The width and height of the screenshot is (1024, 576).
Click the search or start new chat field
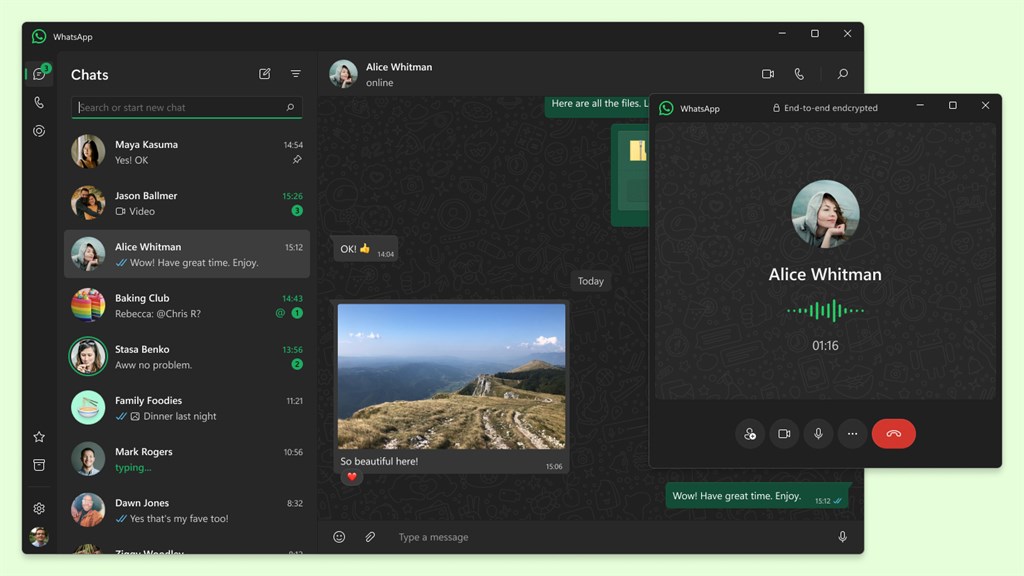[x=187, y=107]
